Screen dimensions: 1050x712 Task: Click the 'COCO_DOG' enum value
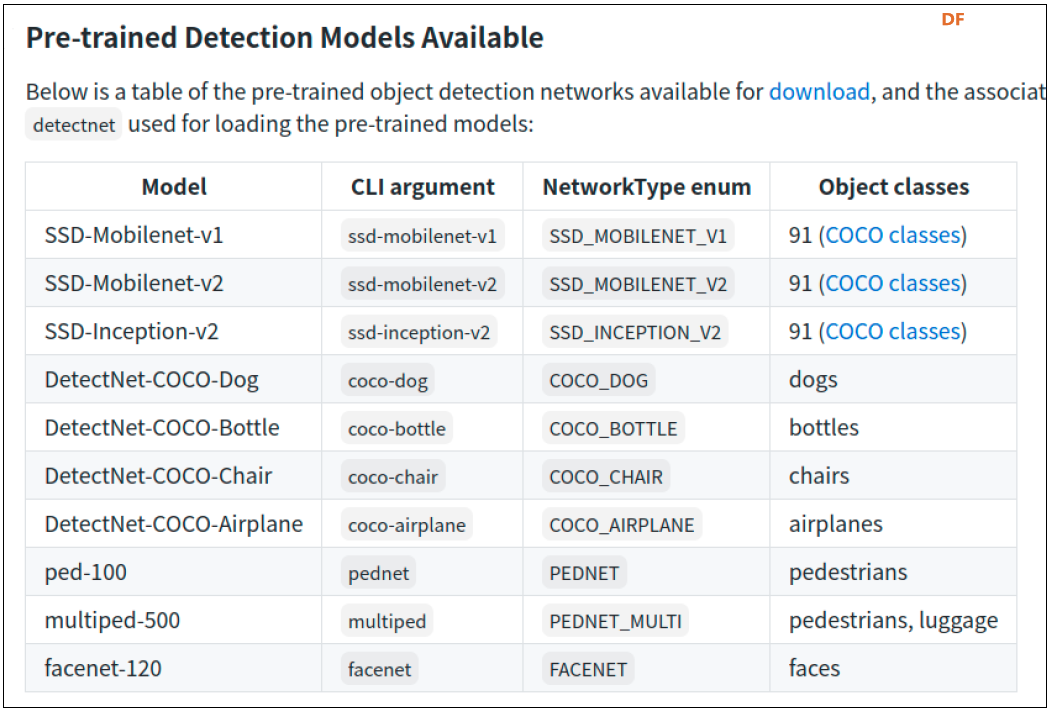599,380
